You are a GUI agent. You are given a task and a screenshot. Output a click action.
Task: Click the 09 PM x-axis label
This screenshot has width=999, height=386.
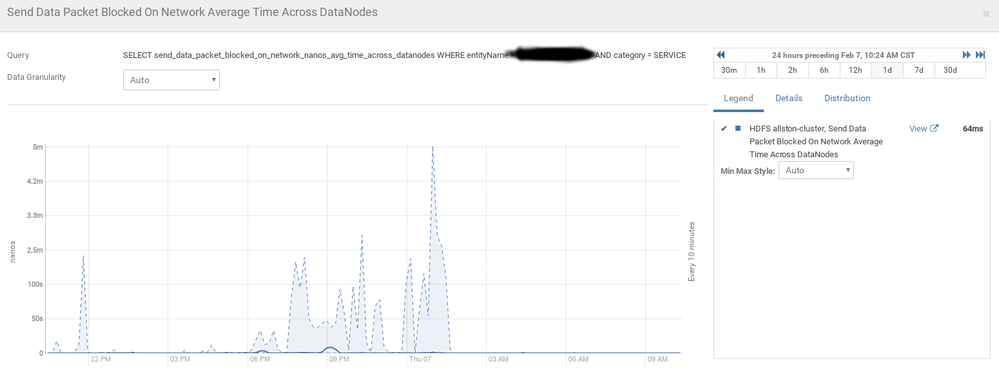click(340, 360)
